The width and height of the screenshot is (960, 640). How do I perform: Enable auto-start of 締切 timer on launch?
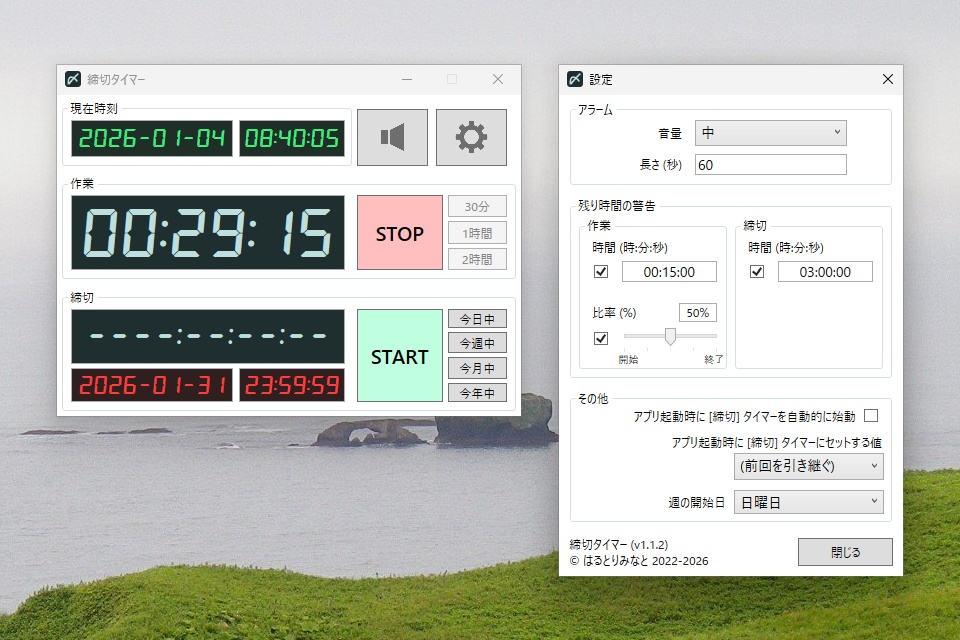(x=872, y=415)
